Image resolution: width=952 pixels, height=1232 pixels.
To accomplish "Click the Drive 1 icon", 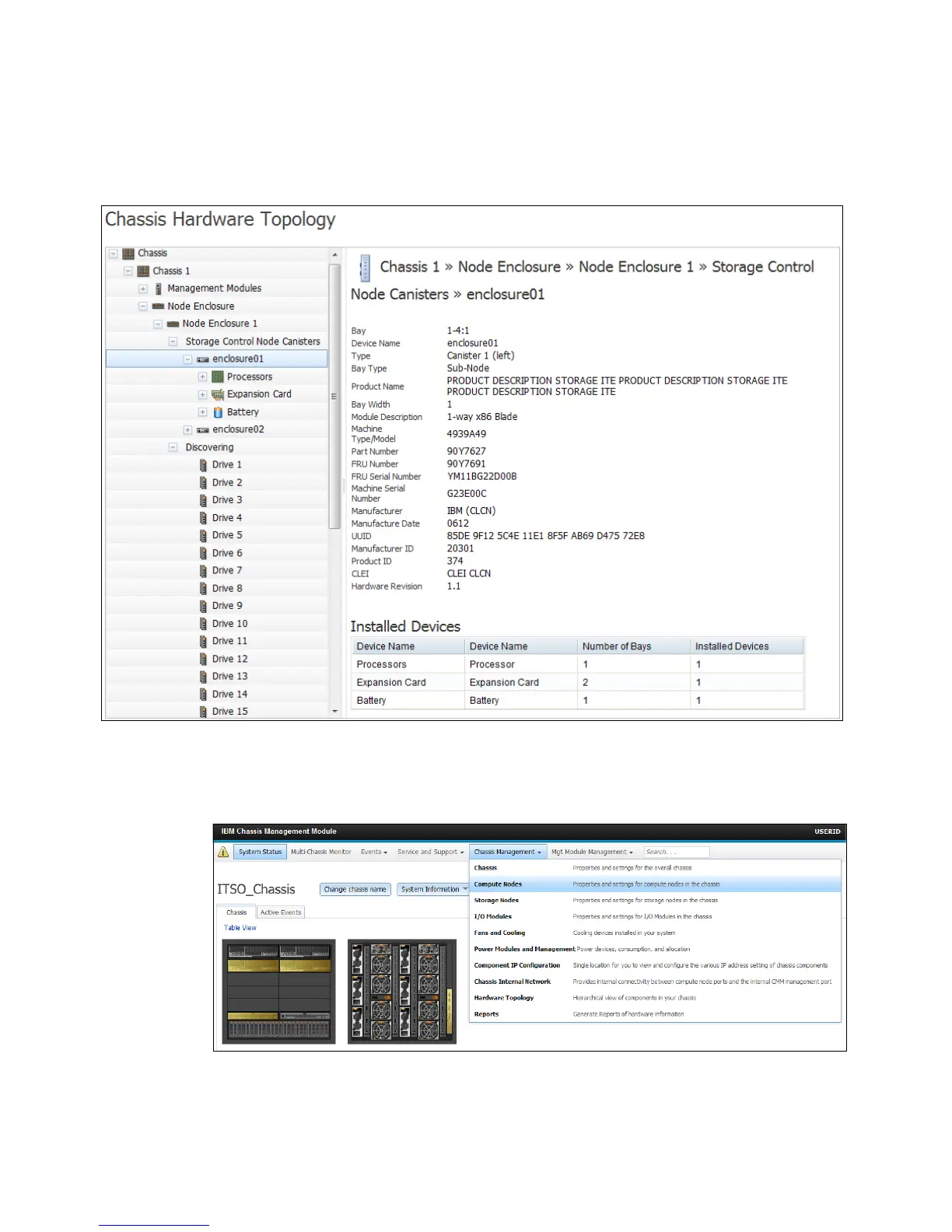I will [x=203, y=465].
